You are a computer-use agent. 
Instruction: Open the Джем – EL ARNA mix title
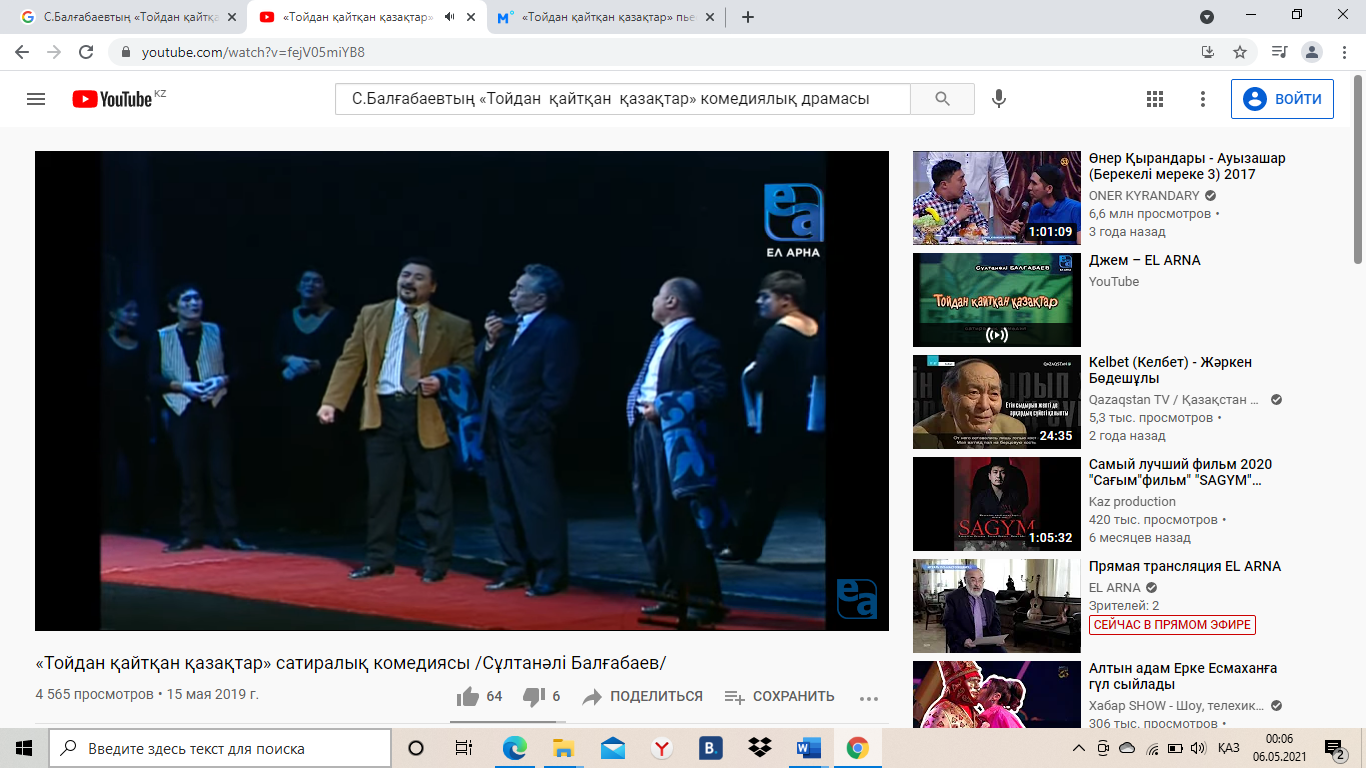click(1144, 260)
